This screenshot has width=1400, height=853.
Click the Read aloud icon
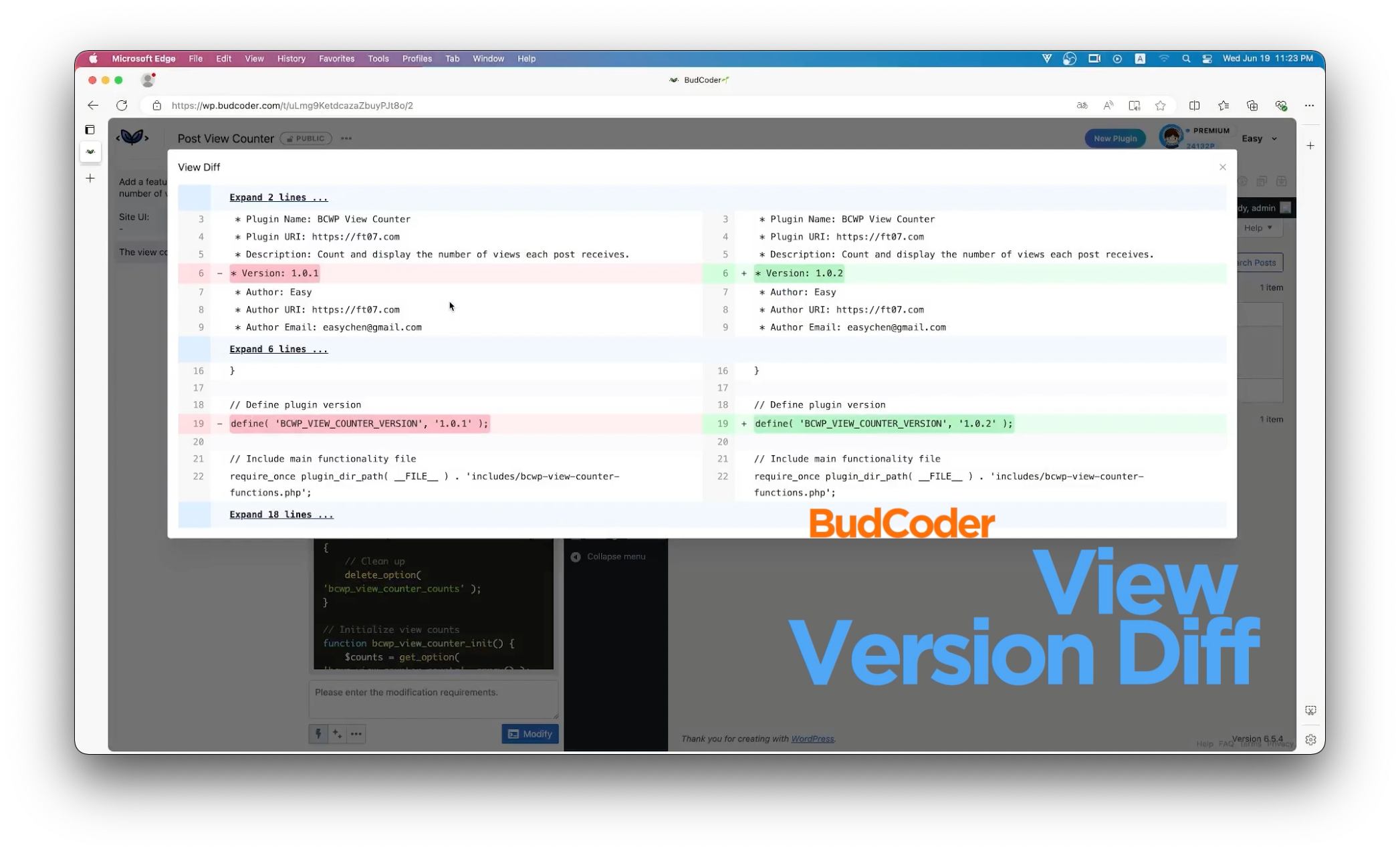click(x=1108, y=106)
